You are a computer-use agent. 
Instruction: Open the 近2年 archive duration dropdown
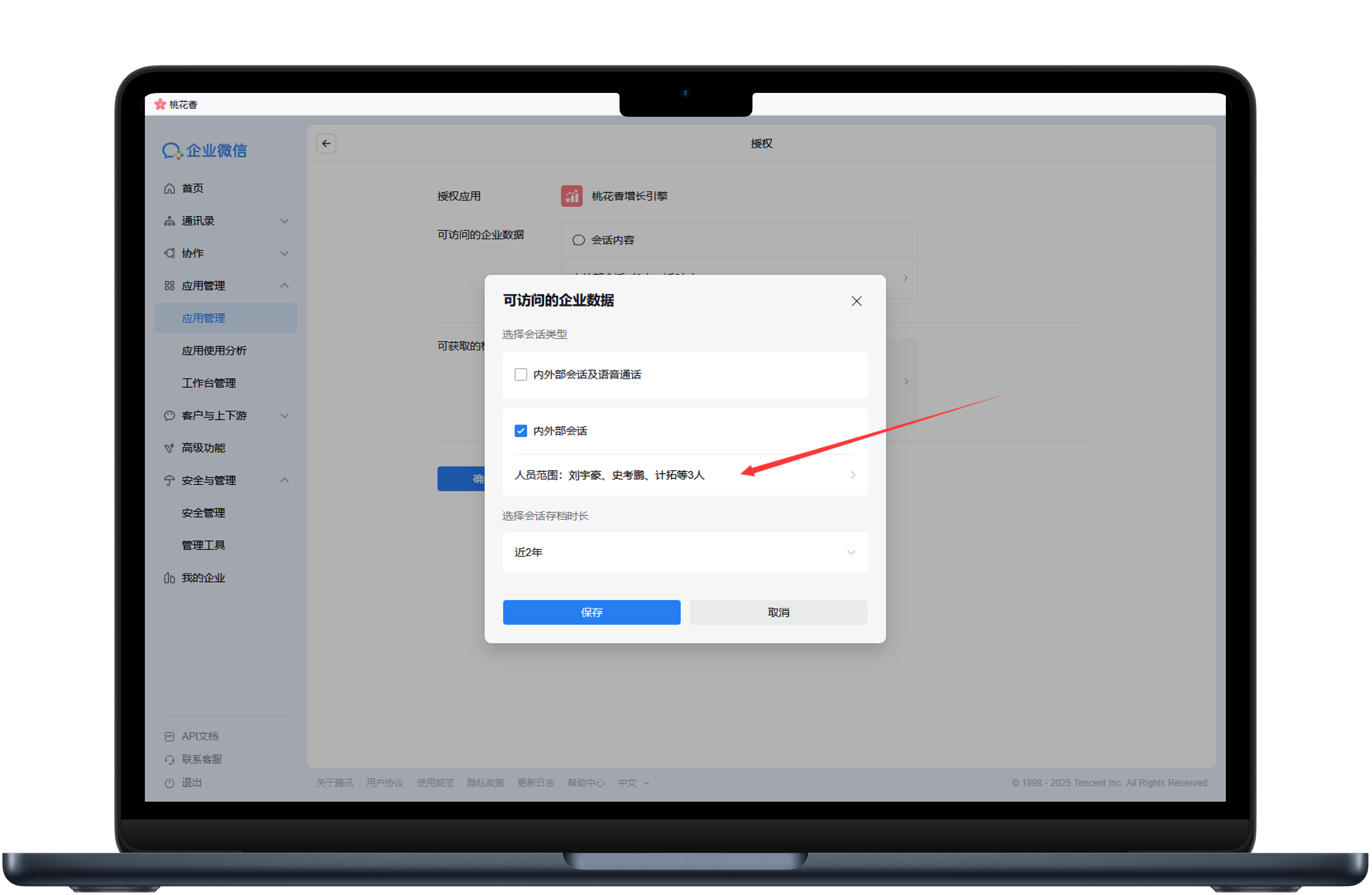coord(685,552)
